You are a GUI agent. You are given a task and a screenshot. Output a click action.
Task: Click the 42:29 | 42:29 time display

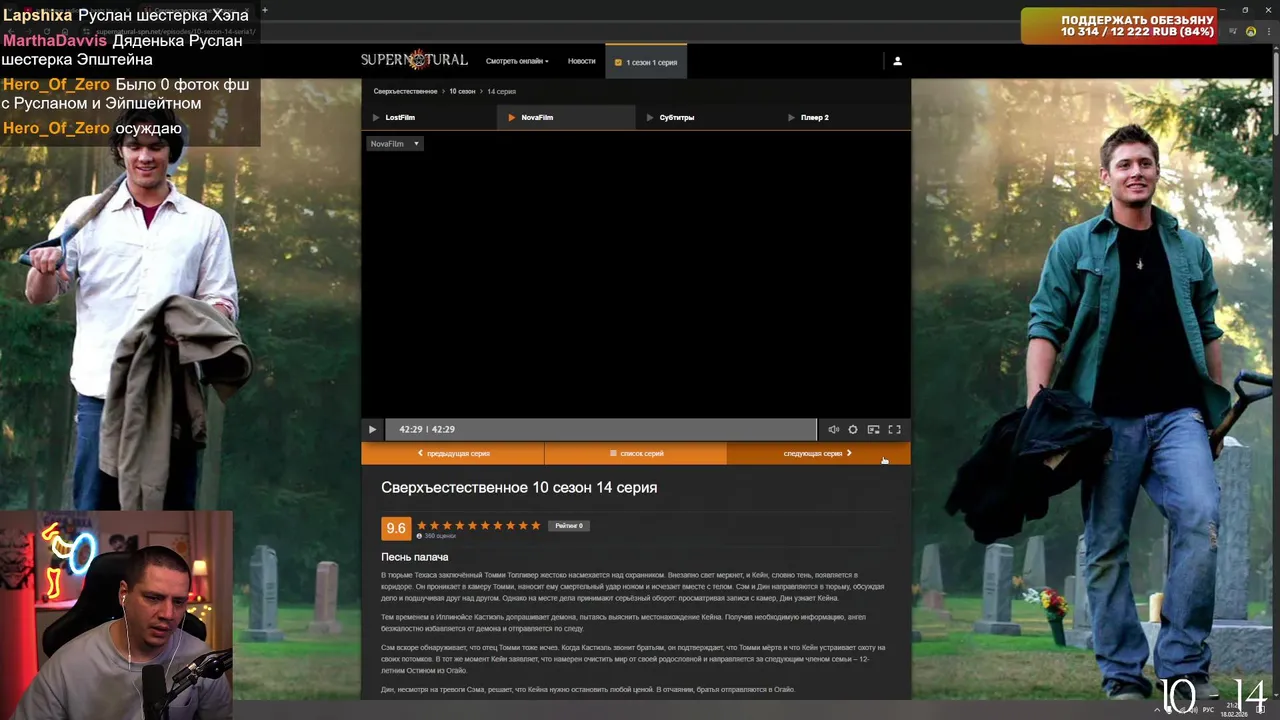(427, 429)
